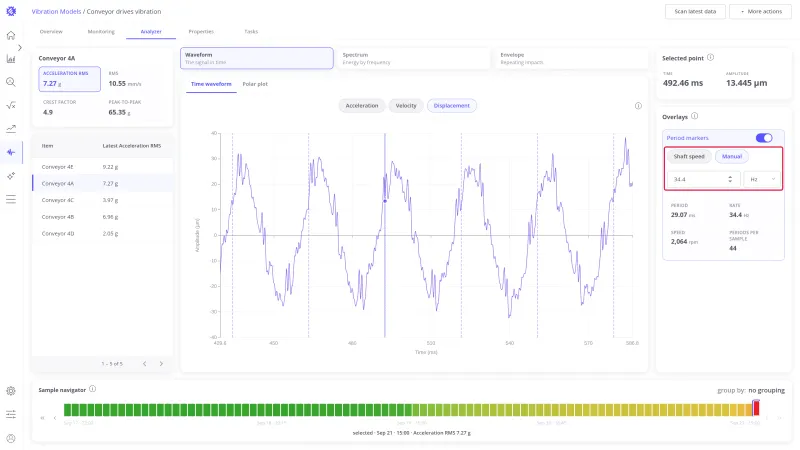Open the Hz unit dropdown
800x450 pixels.
click(762, 179)
